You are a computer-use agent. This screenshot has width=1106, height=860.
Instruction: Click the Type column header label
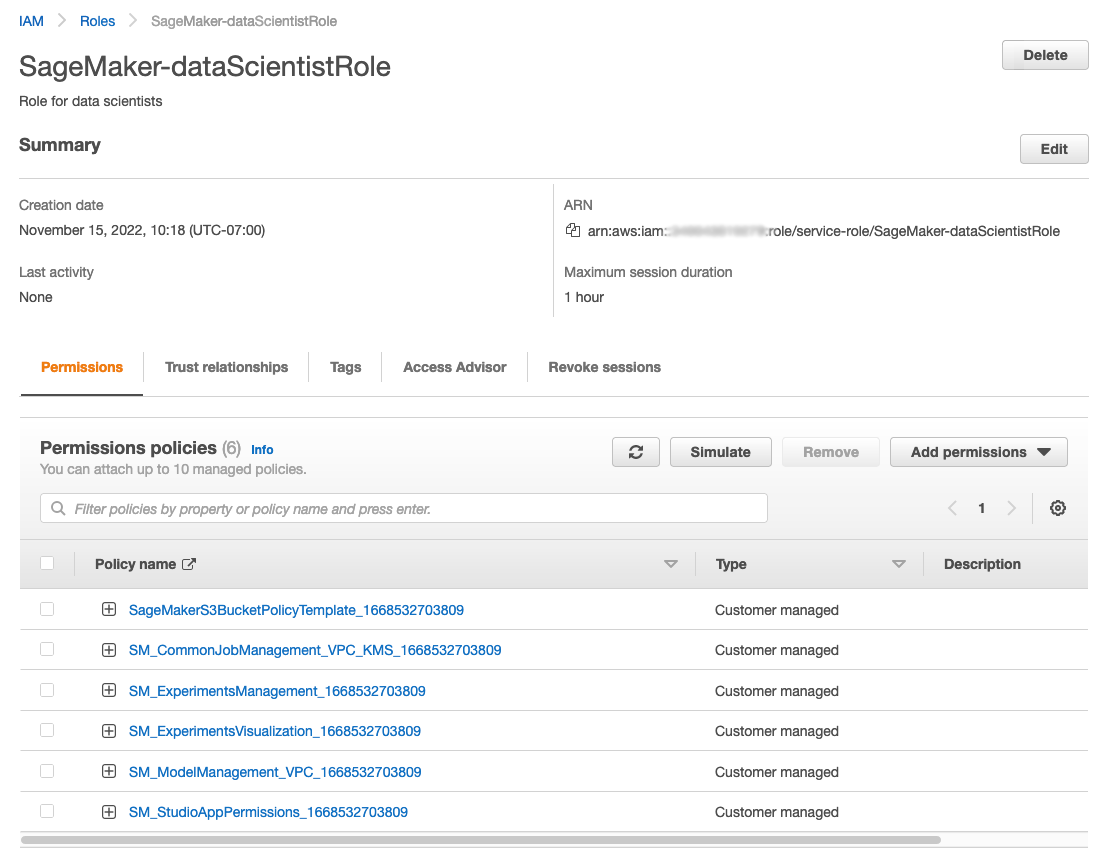coord(731,564)
